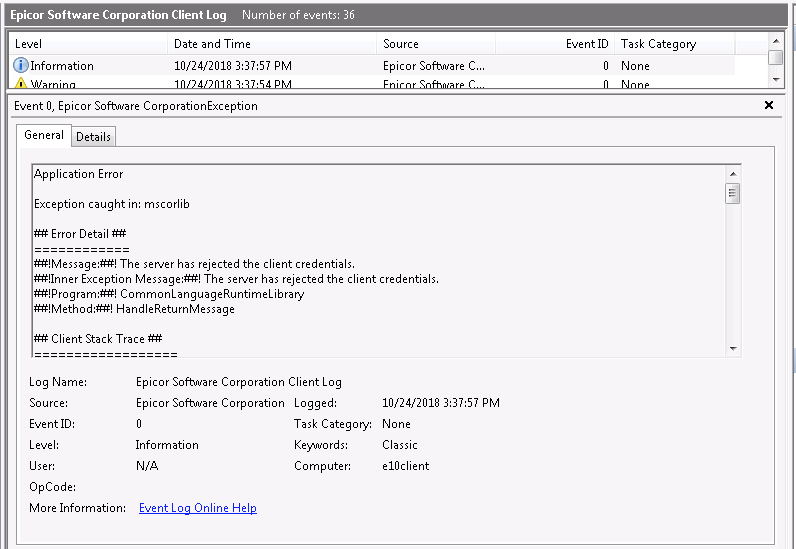Select the Information event row at 3:37:57 PM

372,66
